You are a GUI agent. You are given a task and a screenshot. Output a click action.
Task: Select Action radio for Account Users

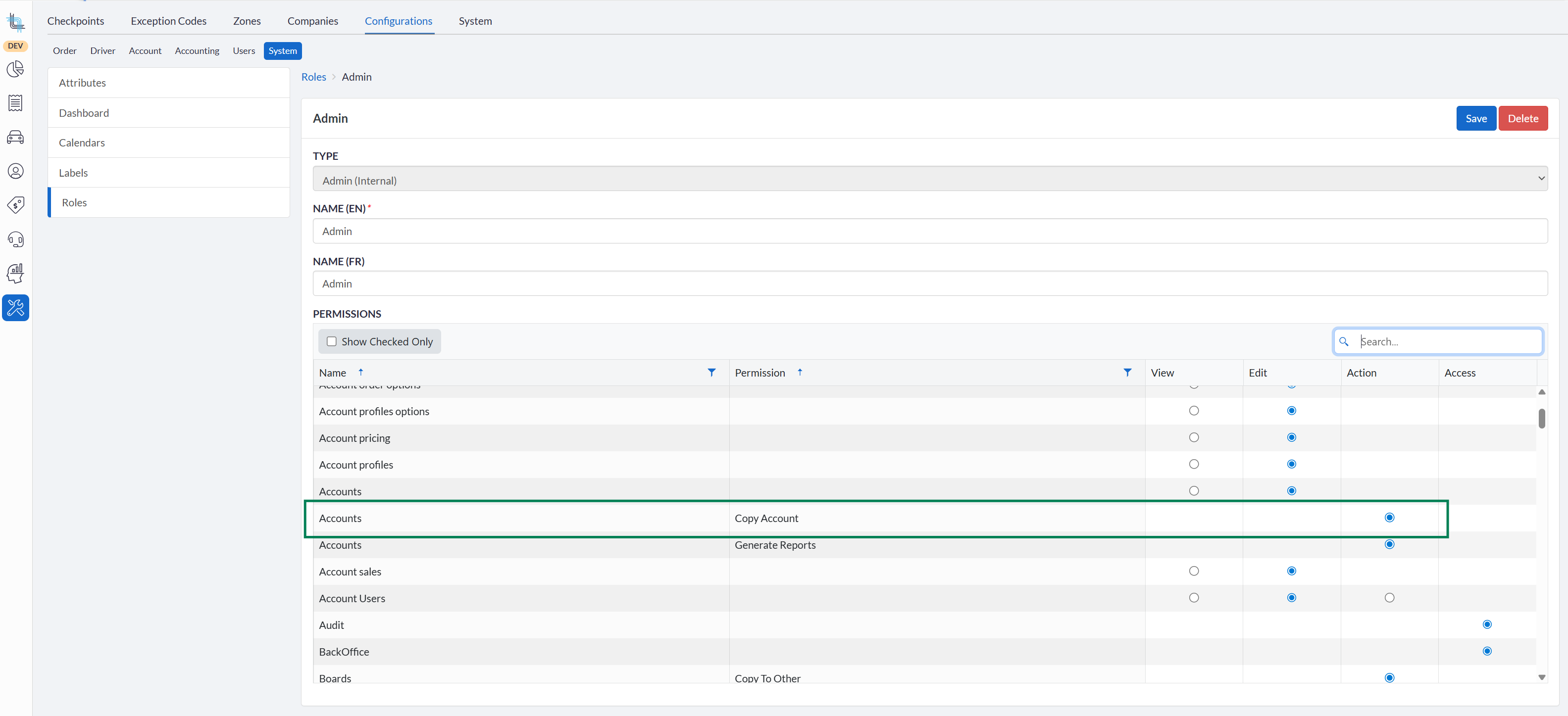(1389, 598)
